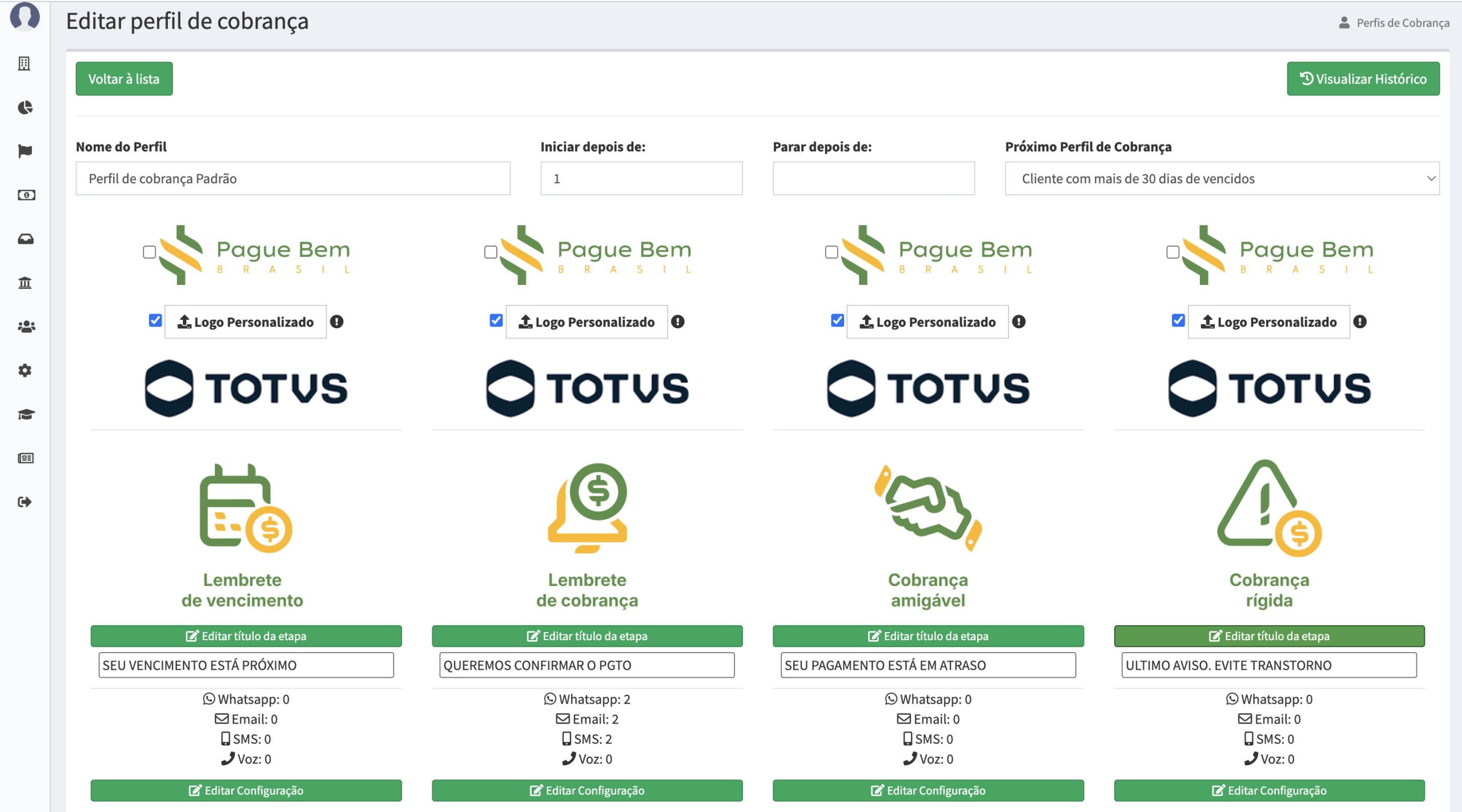
Task: Click the flag icon in sidebar
Action: coord(25,151)
